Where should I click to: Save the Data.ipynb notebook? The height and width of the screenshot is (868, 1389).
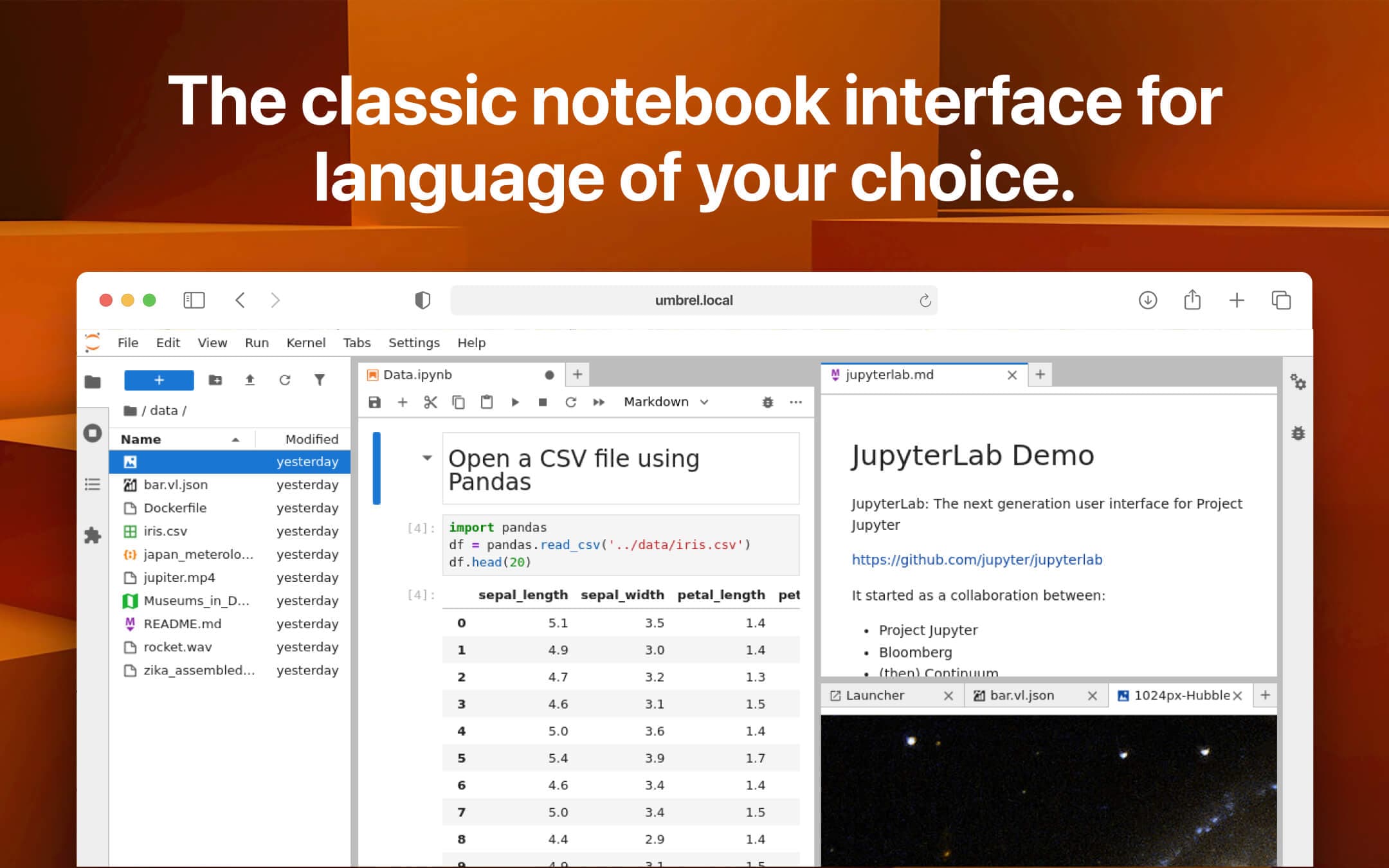(374, 401)
